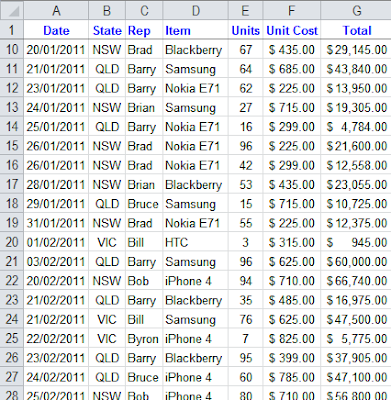The width and height of the screenshot is (391, 400).
Task: Select cell with total $66,740.00
Action: 356,281
